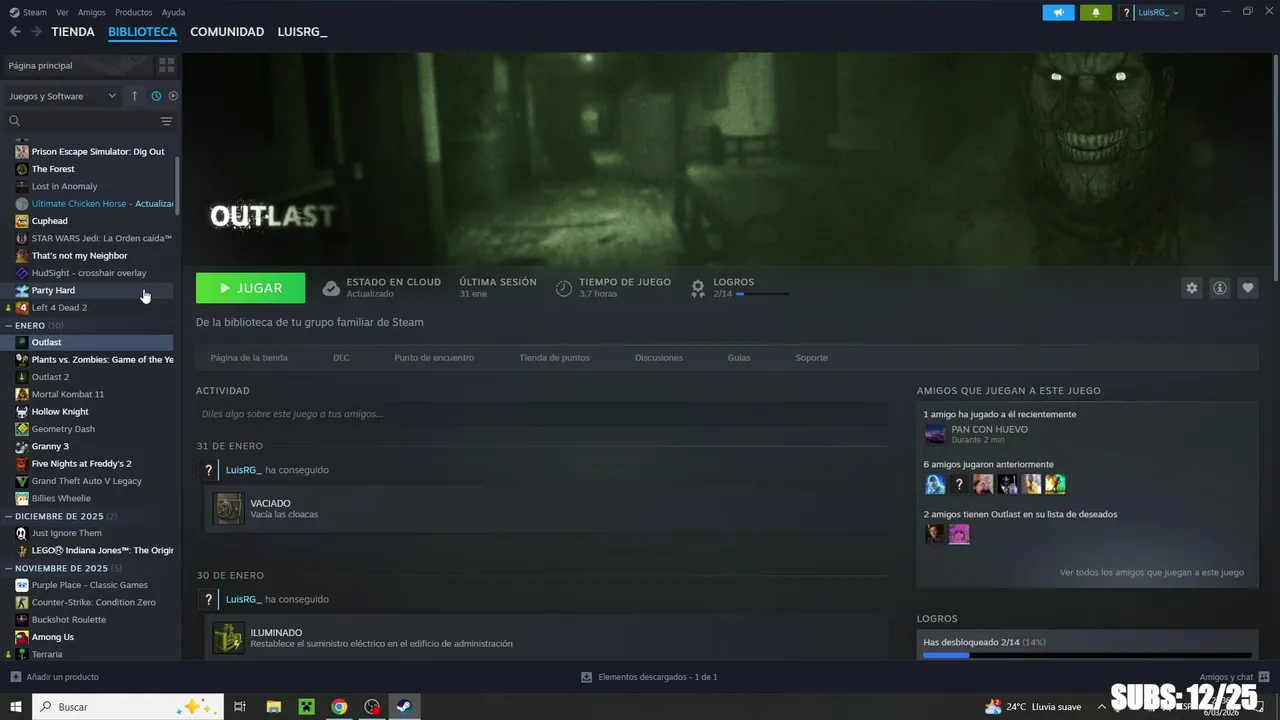The height and width of the screenshot is (720, 1280).
Task: Open the Discusiones link
Action: 659,357
